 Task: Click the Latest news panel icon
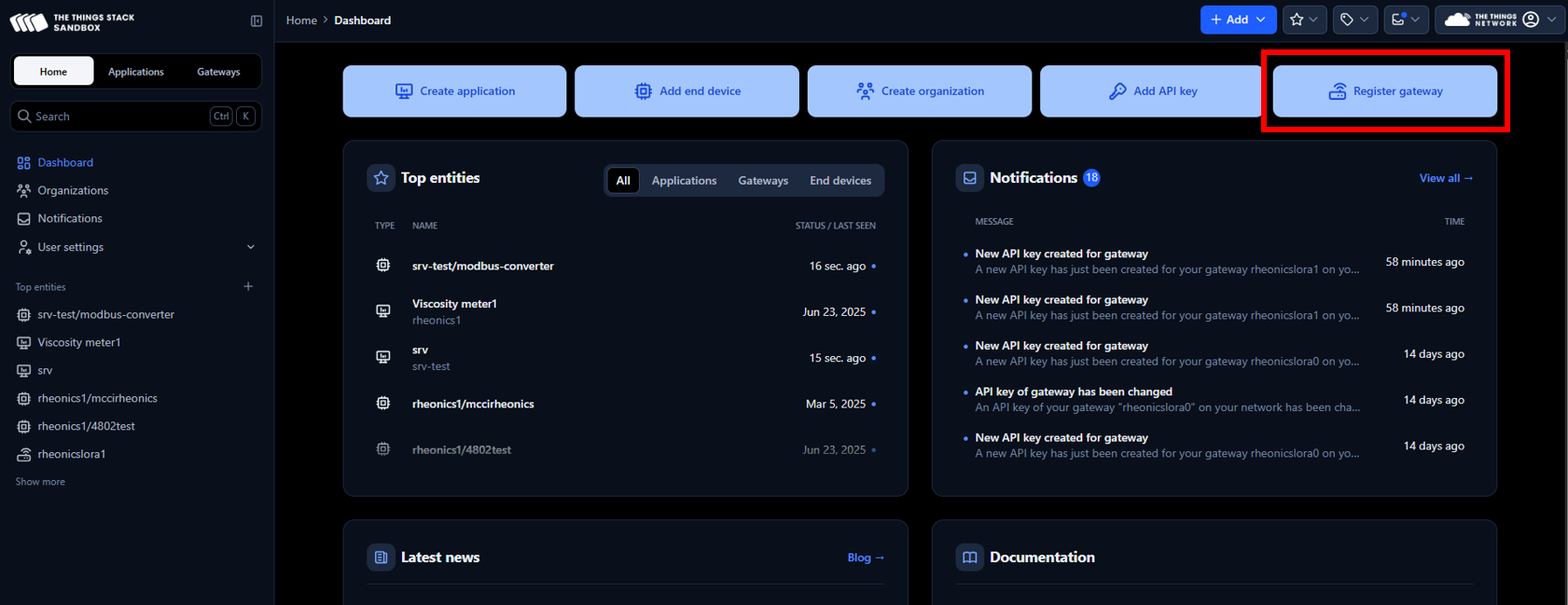point(381,557)
